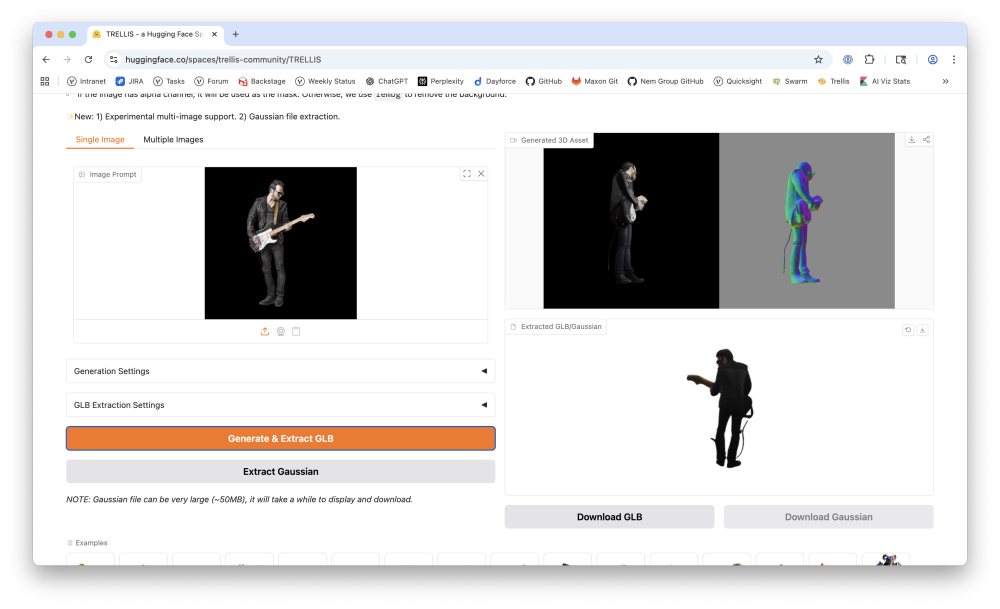This screenshot has height=609, width=1000.
Task: Reload the TRELLIS page
Action: [x=89, y=59]
